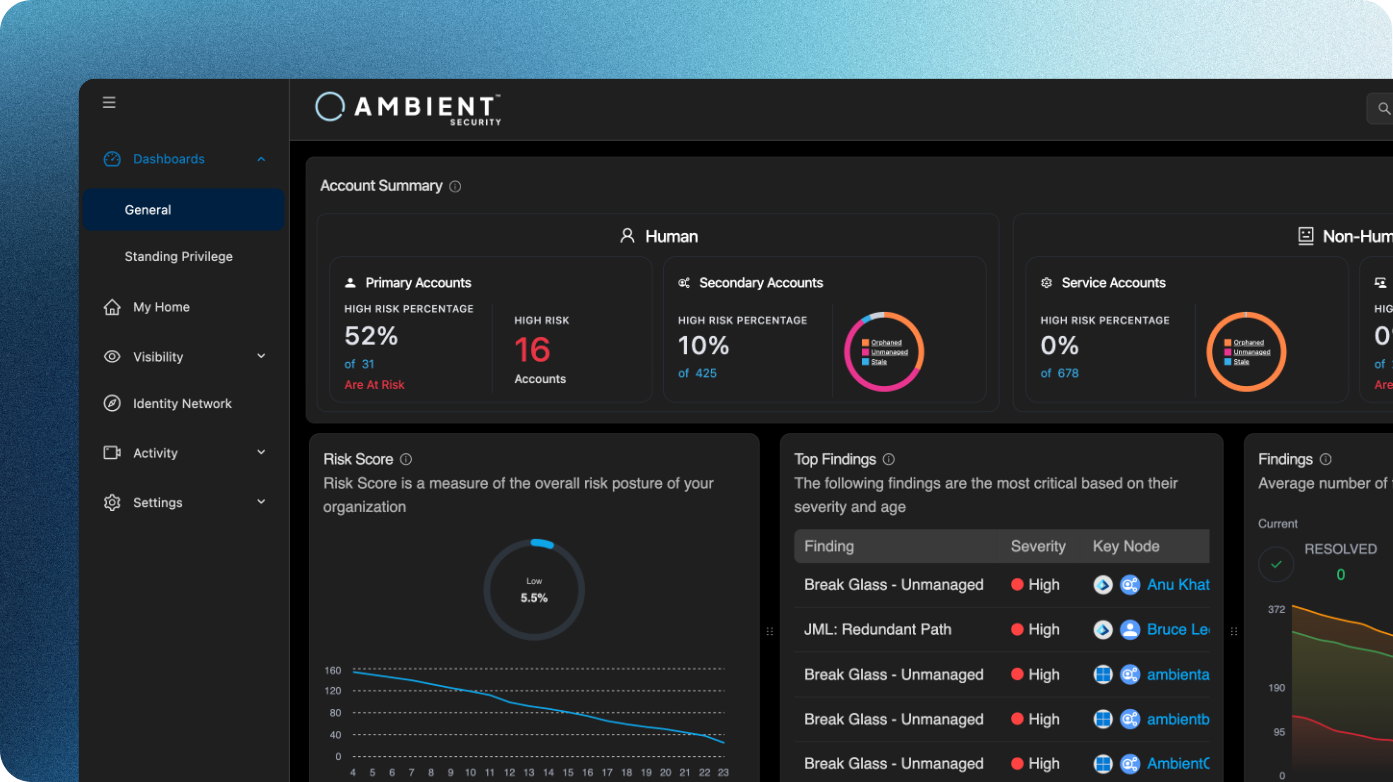The image size is (1393, 782).
Task: Click the Identity Network compass icon
Action: tap(112, 404)
